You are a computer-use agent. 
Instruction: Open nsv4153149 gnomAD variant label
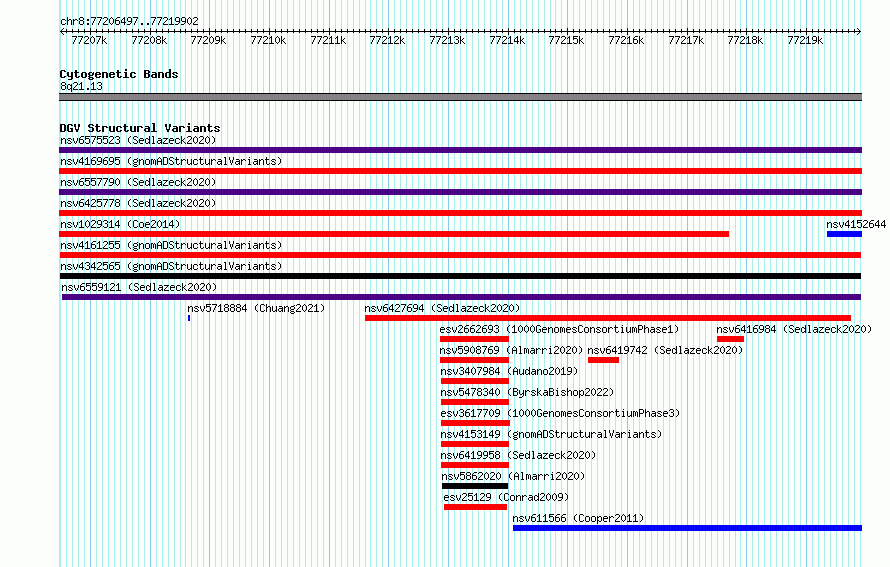551,434
